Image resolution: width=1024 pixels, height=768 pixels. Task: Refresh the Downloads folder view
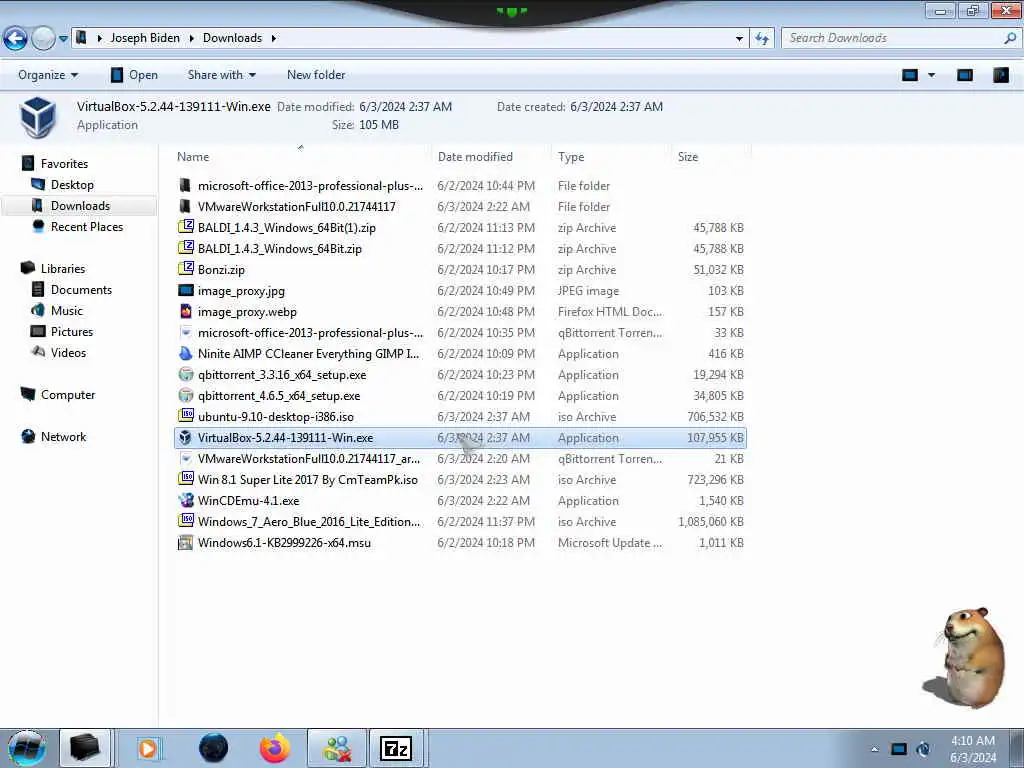761,39
